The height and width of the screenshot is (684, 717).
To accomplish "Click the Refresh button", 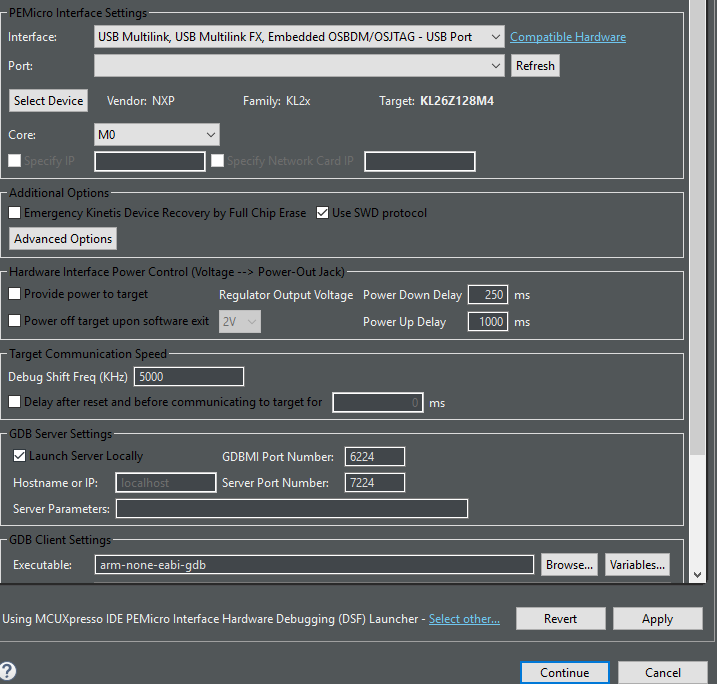I will tap(535, 66).
